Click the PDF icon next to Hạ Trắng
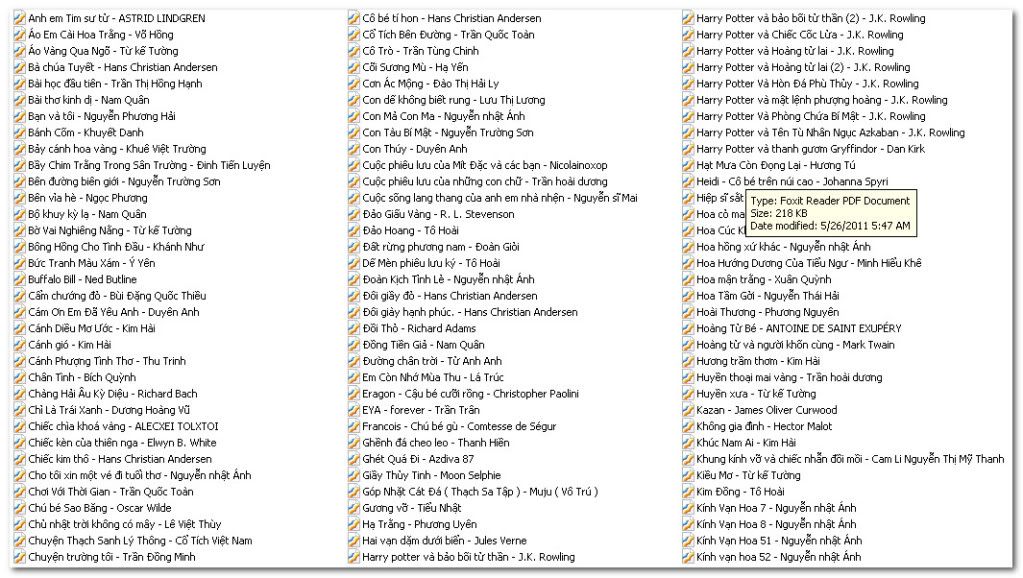The width and height of the screenshot is (1023, 578). point(354,524)
